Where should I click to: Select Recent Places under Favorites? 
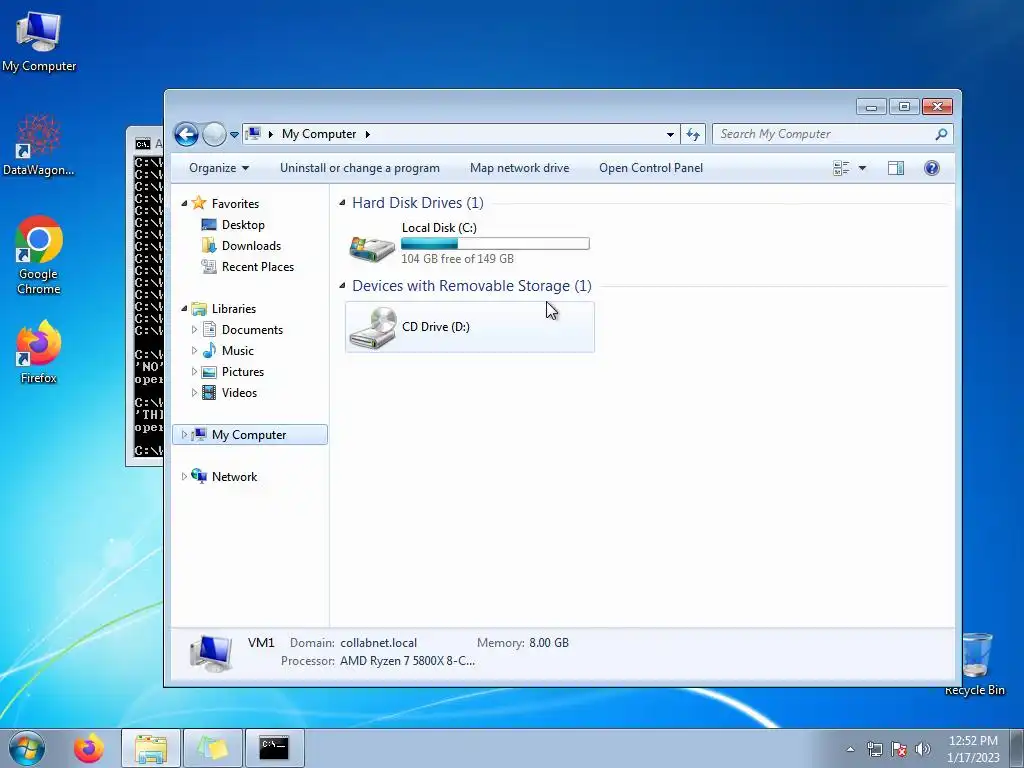click(258, 266)
